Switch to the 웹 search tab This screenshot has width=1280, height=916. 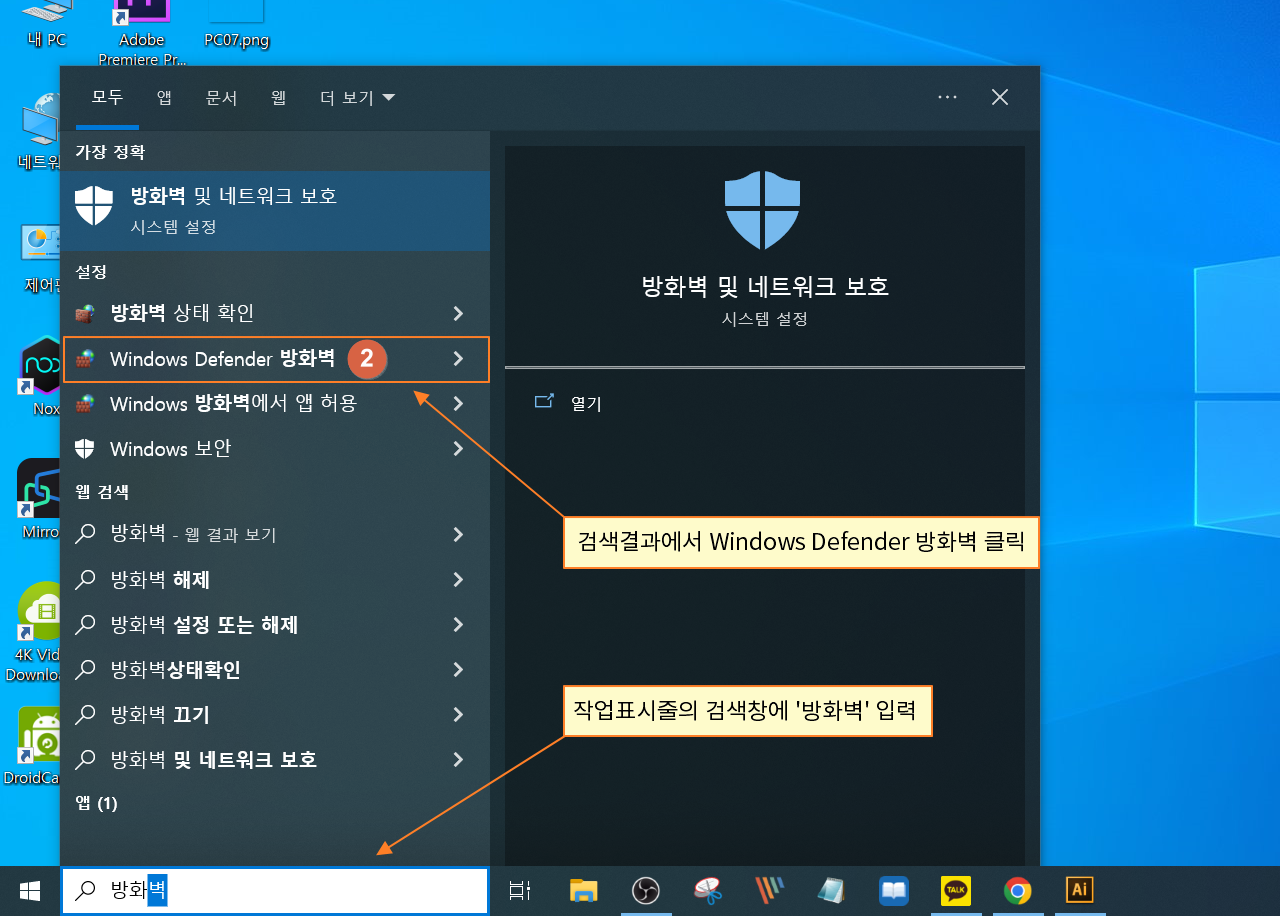(x=278, y=98)
